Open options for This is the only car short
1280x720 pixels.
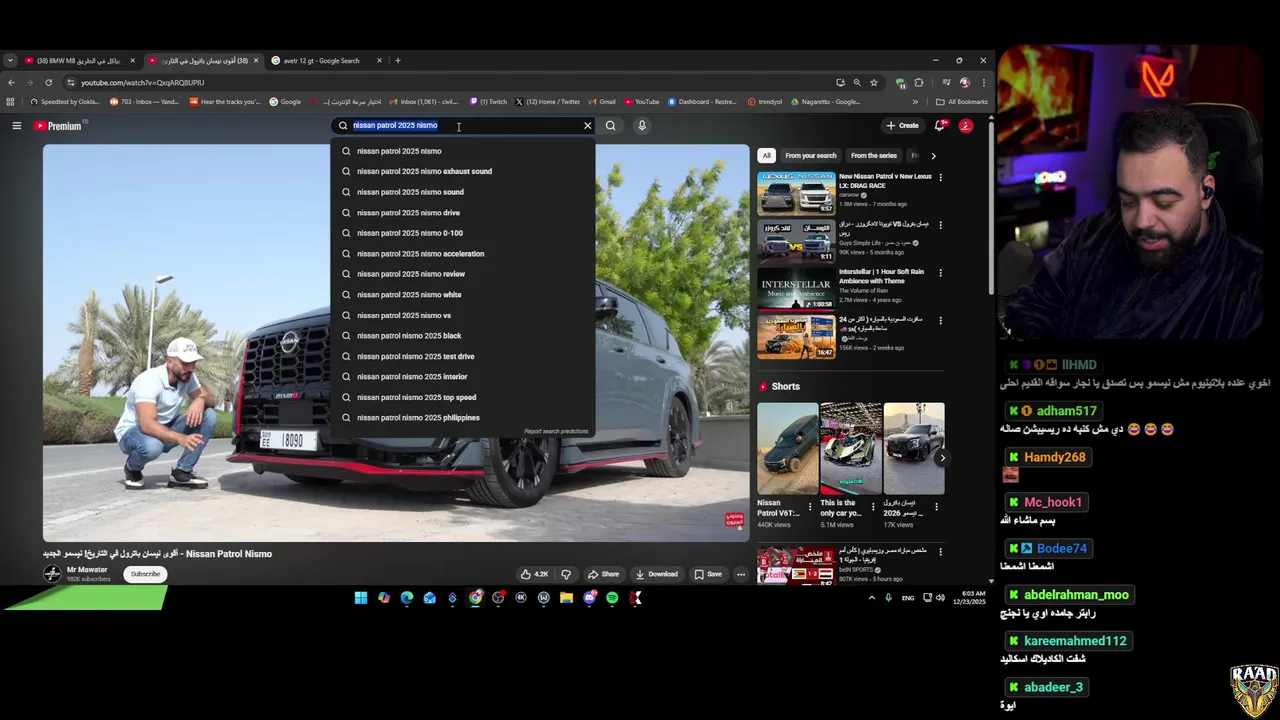[873, 507]
